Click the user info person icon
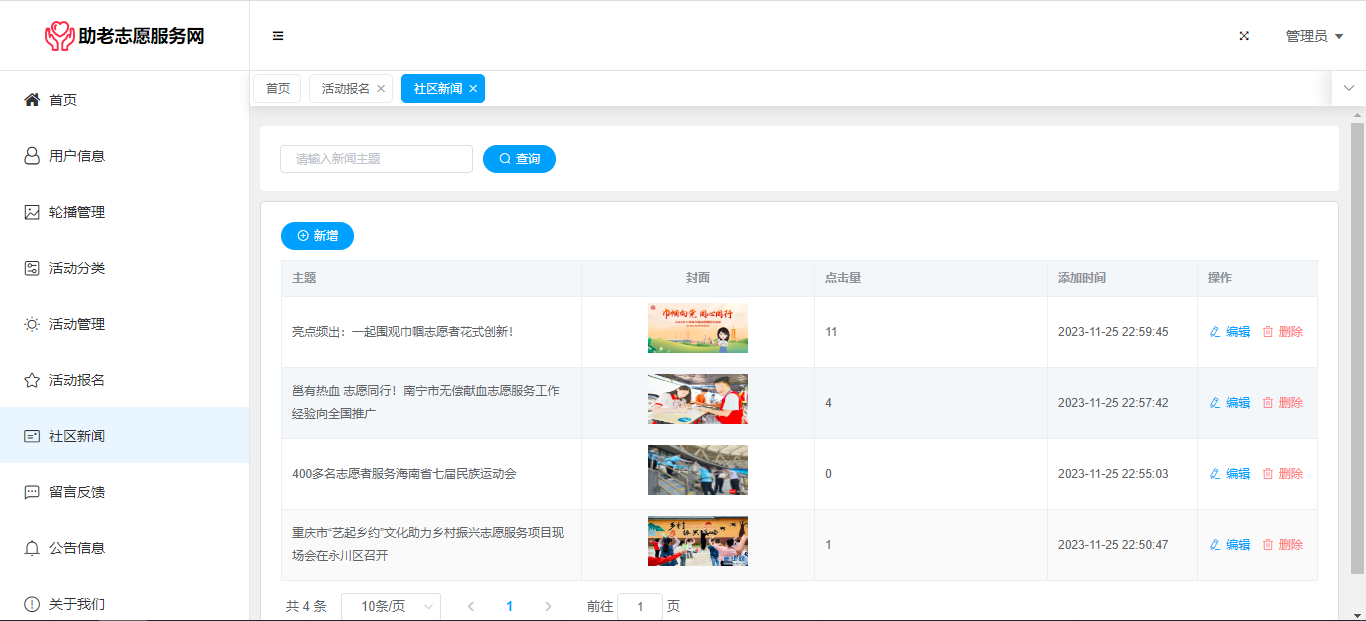 pos(32,156)
